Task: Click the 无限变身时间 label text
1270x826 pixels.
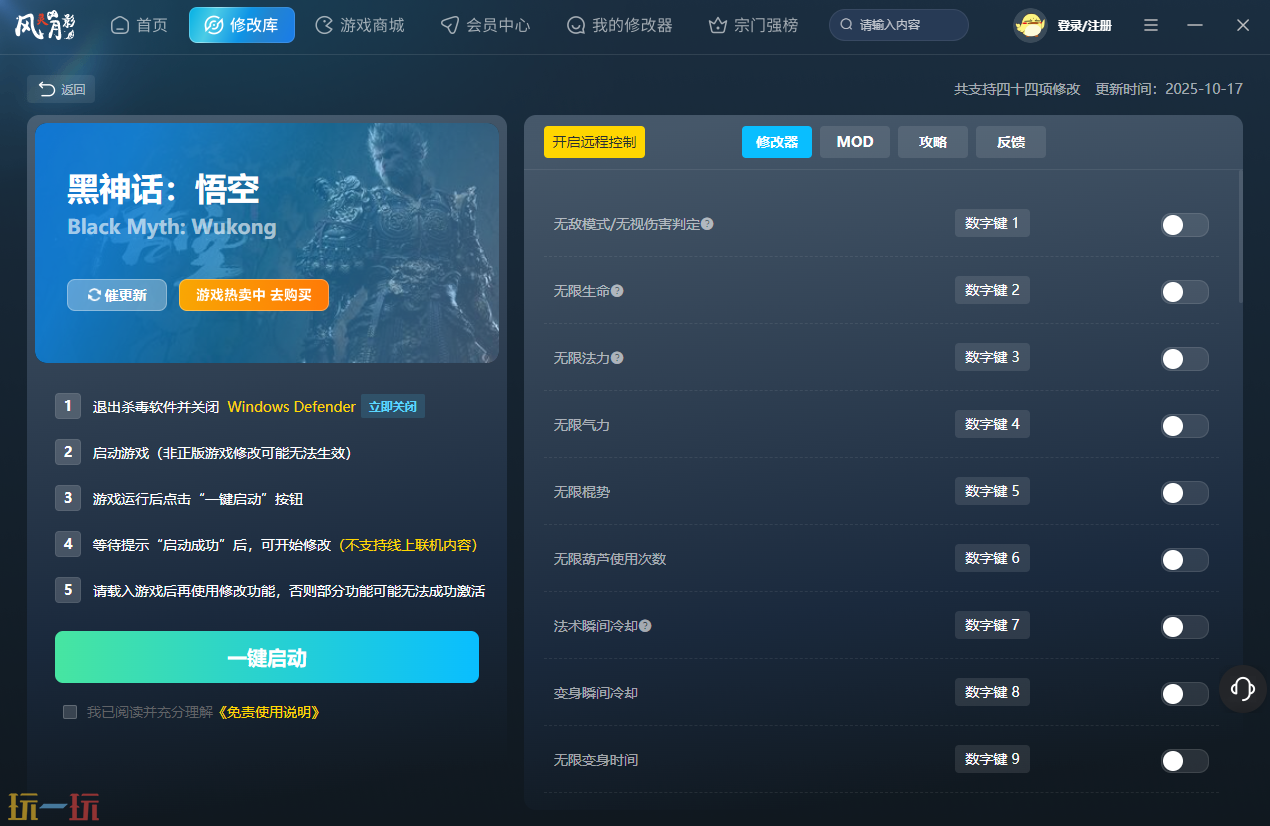Action: pyautogui.click(x=596, y=760)
